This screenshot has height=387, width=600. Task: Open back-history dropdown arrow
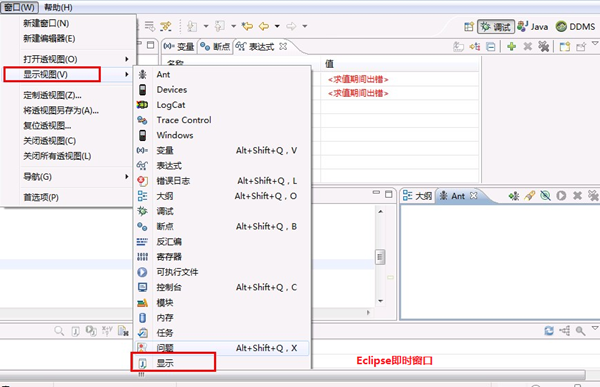[x=277, y=26]
